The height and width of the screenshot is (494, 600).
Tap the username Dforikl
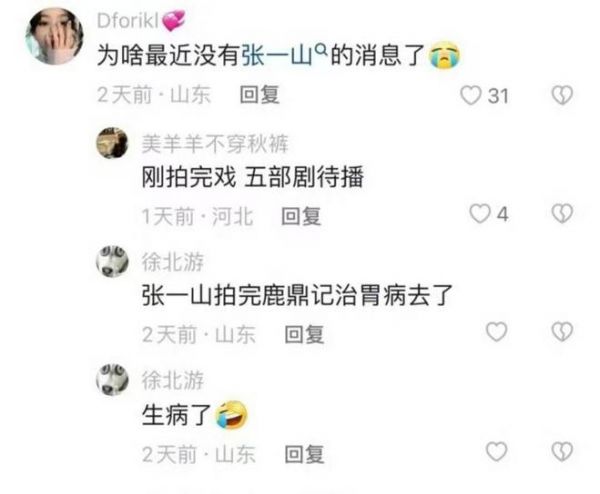[128, 21]
